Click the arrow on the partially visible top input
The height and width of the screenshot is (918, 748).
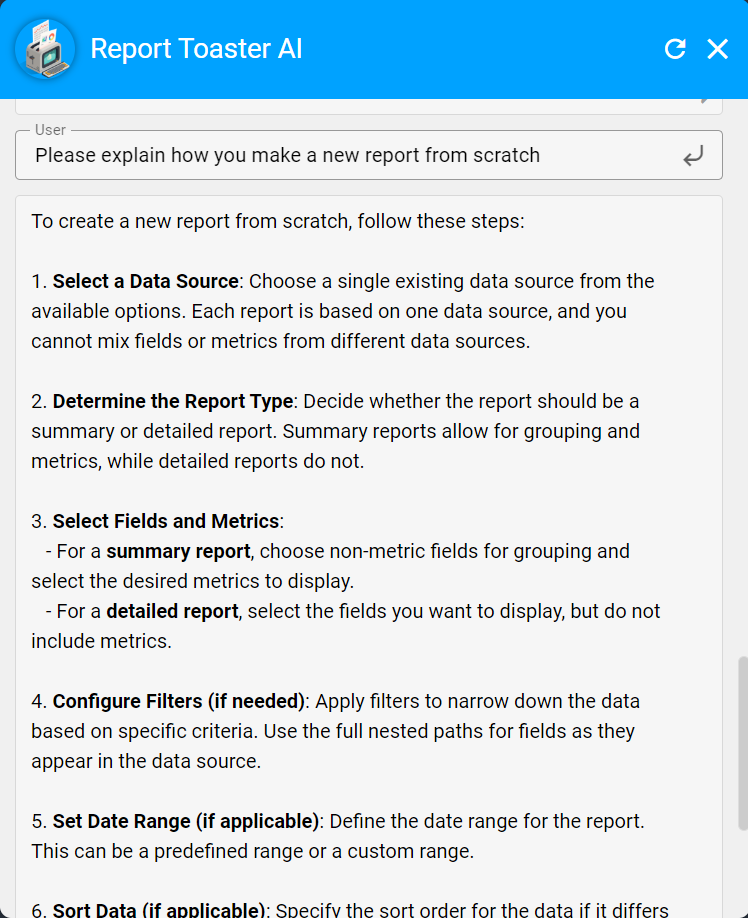click(x=704, y=99)
